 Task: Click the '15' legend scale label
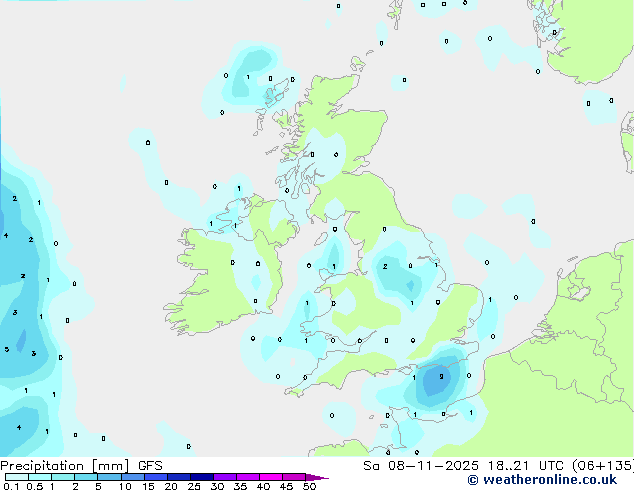[x=148, y=486]
